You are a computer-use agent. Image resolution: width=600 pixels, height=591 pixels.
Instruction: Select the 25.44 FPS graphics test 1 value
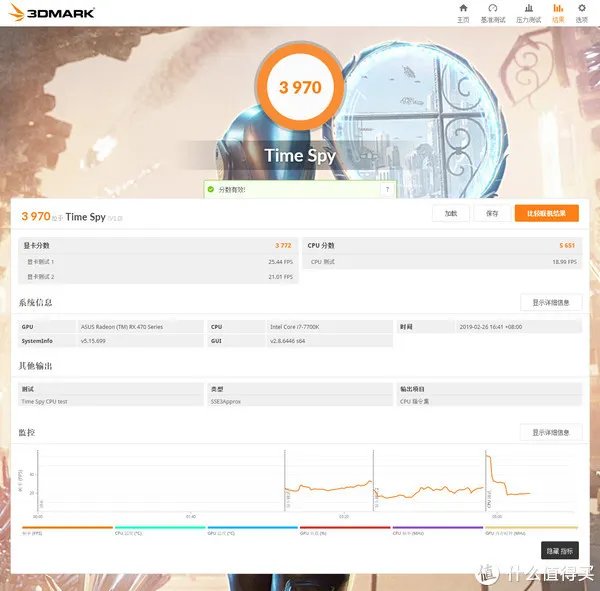(280, 262)
